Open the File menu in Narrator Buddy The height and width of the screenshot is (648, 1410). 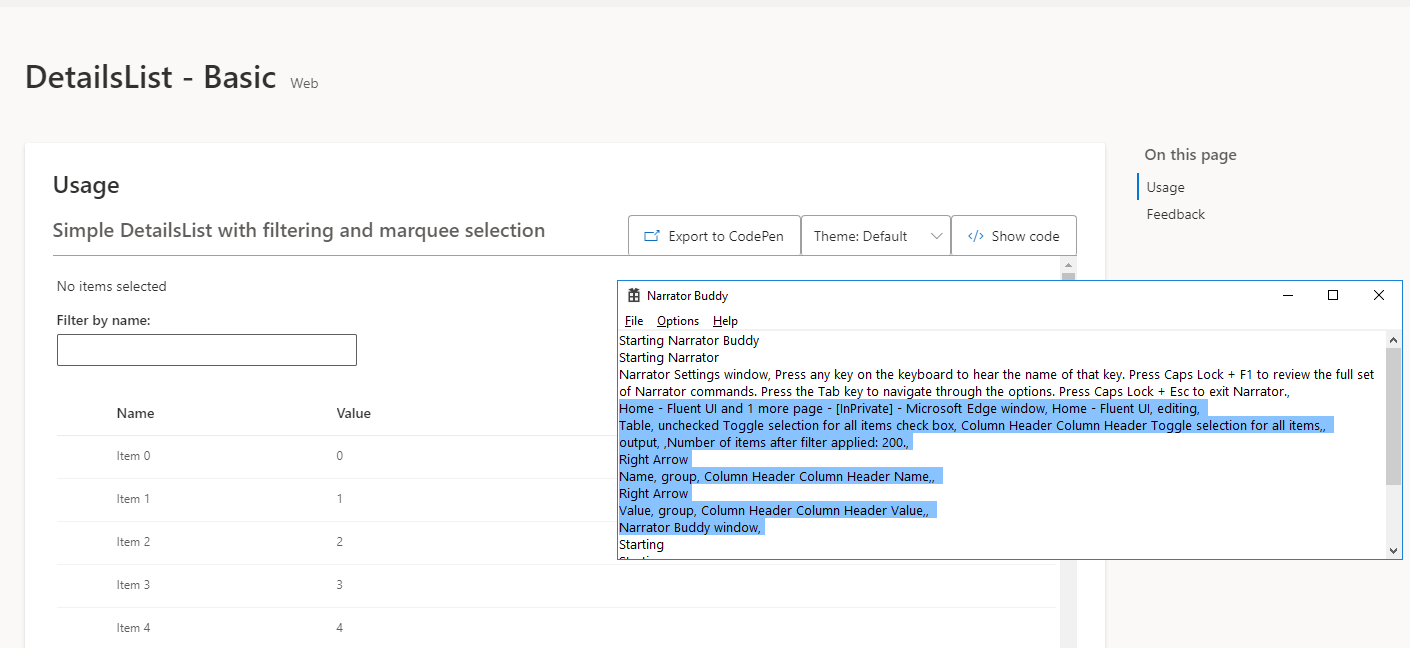tap(634, 321)
